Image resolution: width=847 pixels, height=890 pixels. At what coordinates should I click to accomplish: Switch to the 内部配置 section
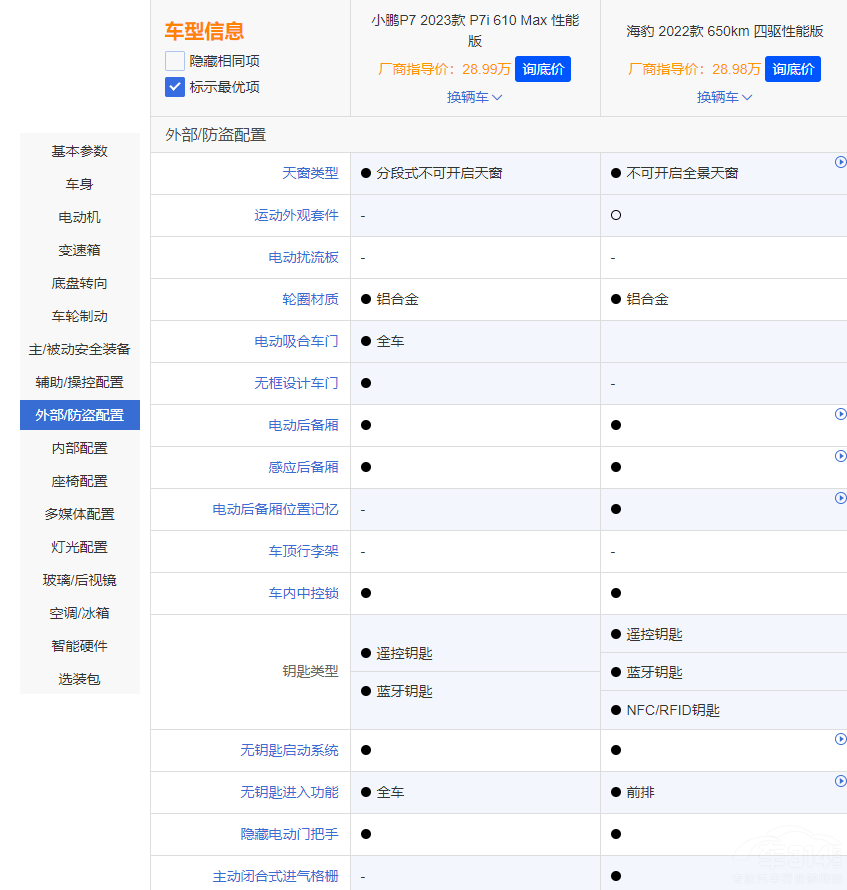[x=79, y=448]
